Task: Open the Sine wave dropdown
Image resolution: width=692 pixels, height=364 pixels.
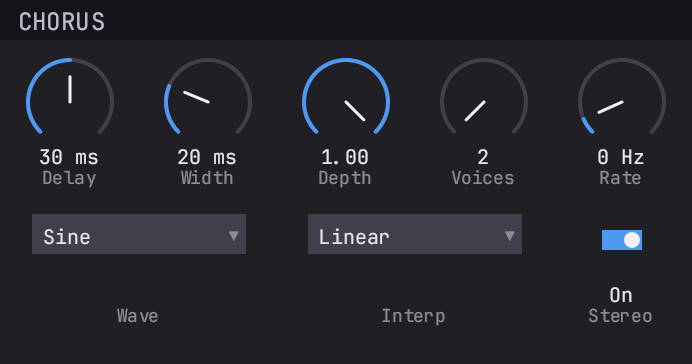Action: pos(139,234)
